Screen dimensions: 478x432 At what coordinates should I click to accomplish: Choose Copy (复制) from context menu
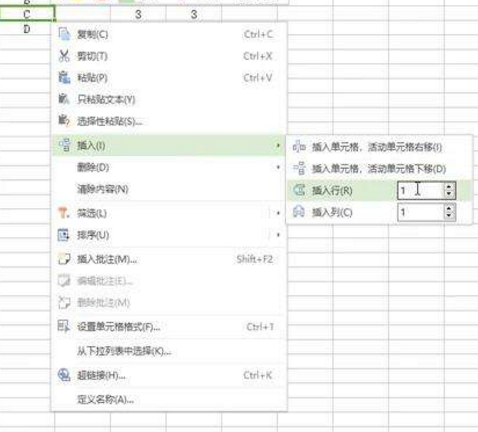(x=169, y=34)
